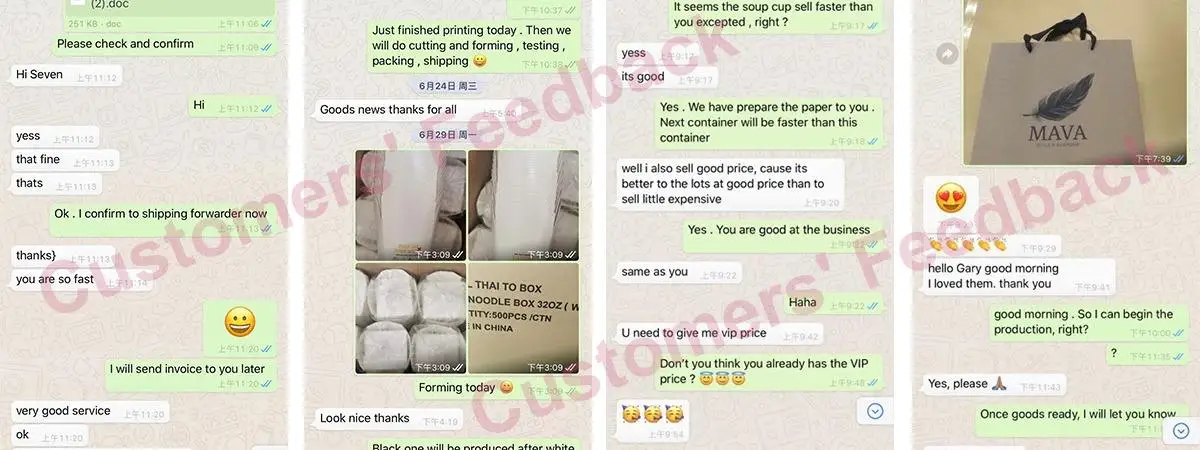This screenshot has height=450, width=1200.
Task: Open the bottom-left packed cups photo
Action: pos(410,318)
